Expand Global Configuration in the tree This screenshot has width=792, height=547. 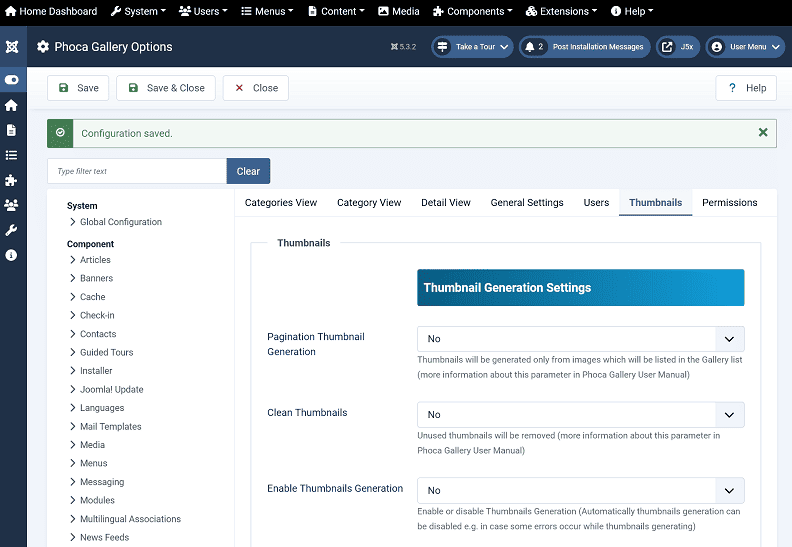click(x=120, y=222)
